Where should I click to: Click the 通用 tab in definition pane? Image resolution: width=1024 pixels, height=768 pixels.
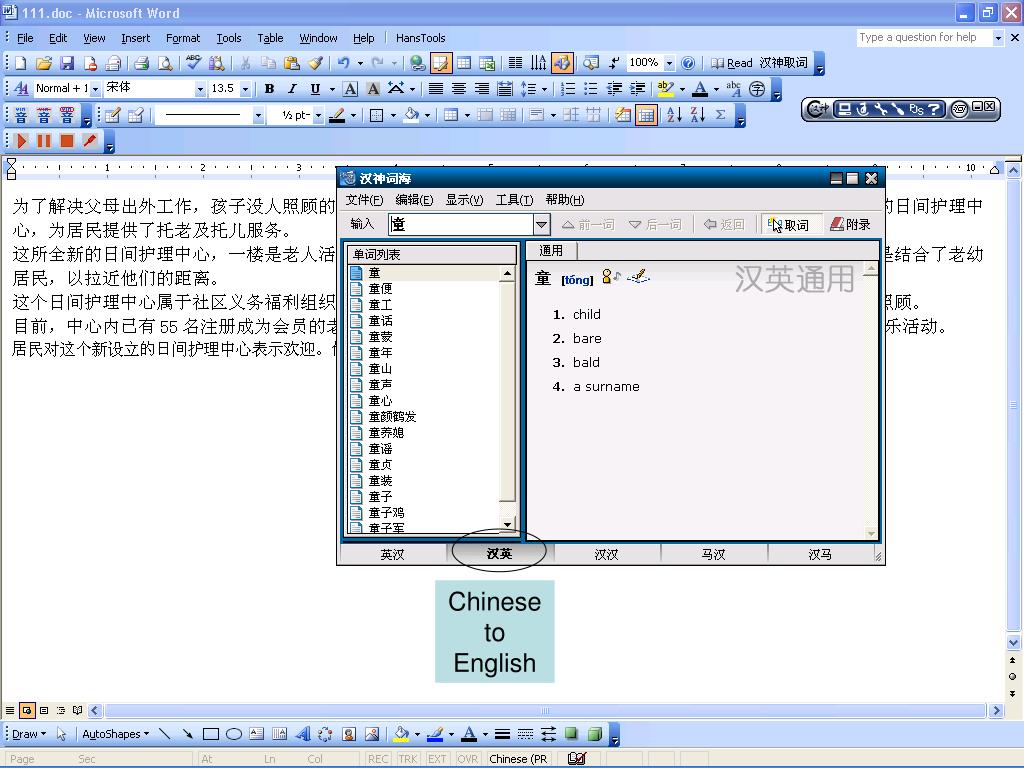tap(551, 250)
